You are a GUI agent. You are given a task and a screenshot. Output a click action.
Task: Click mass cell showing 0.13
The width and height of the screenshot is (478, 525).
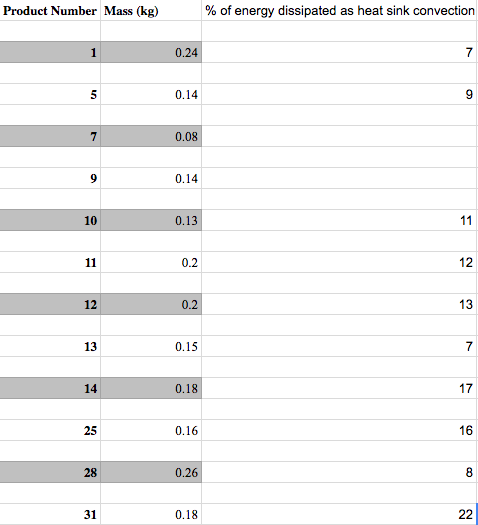[x=151, y=220]
